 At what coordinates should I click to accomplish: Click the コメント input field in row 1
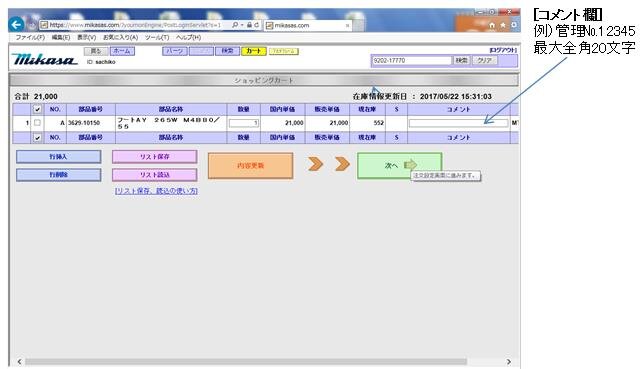pyautogui.click(x=458, y=123)
